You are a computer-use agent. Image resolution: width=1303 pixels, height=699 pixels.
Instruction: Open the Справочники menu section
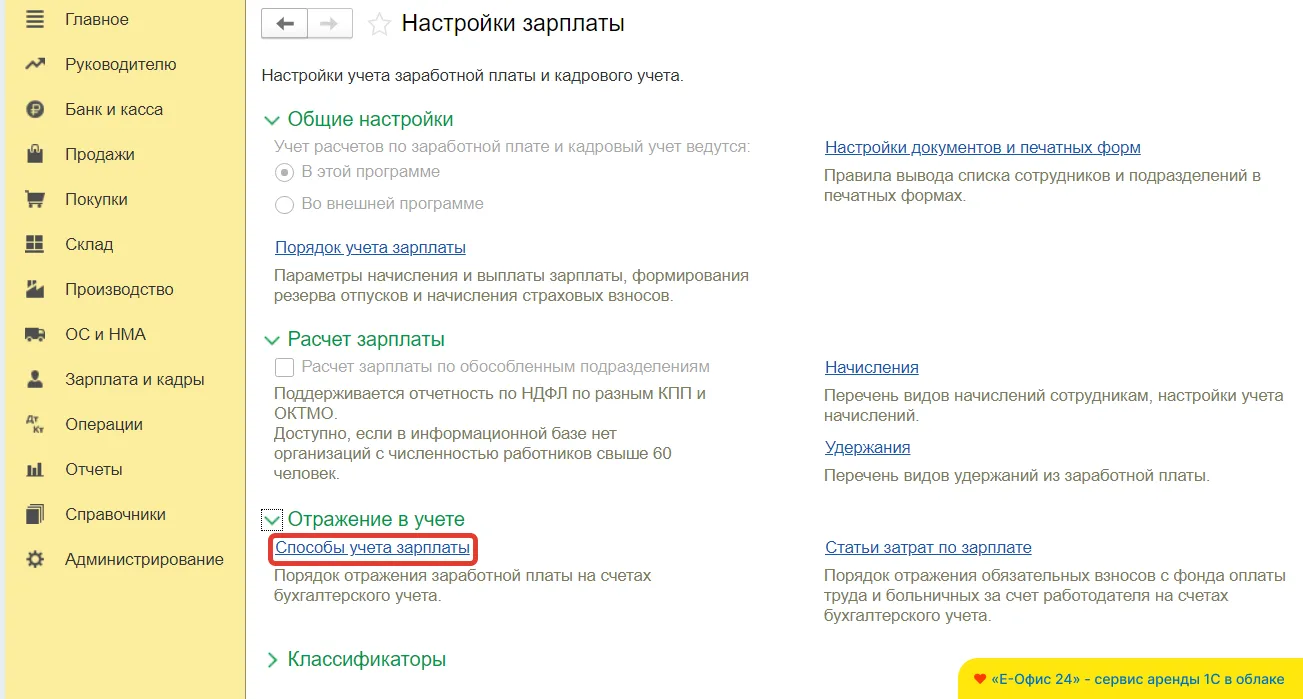tap(115, 514)
